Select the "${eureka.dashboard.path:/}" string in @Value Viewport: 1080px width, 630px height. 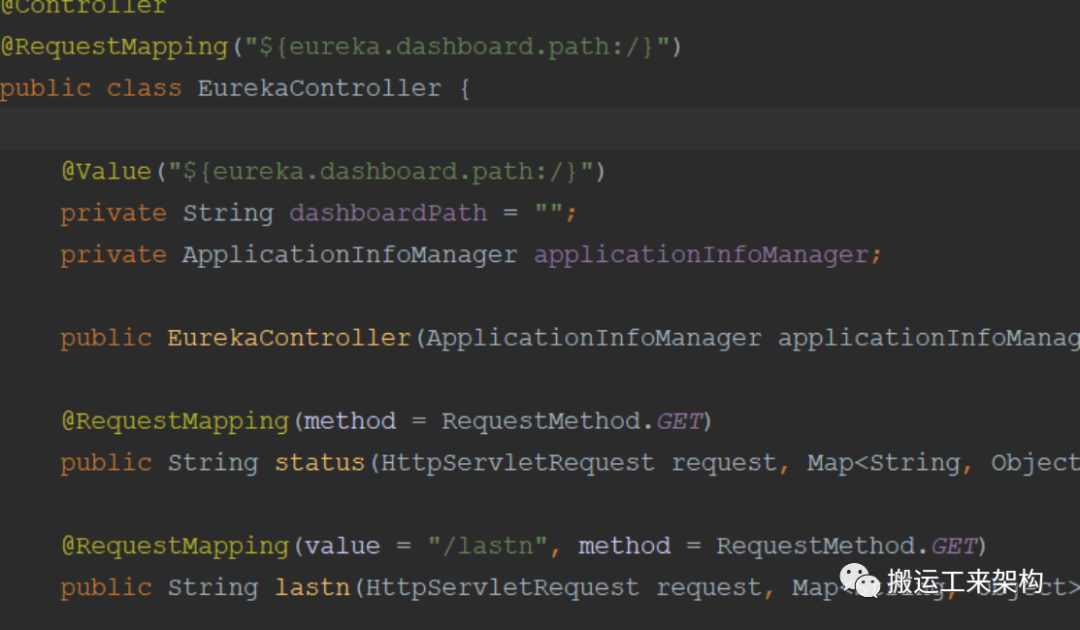pos(381,171)
